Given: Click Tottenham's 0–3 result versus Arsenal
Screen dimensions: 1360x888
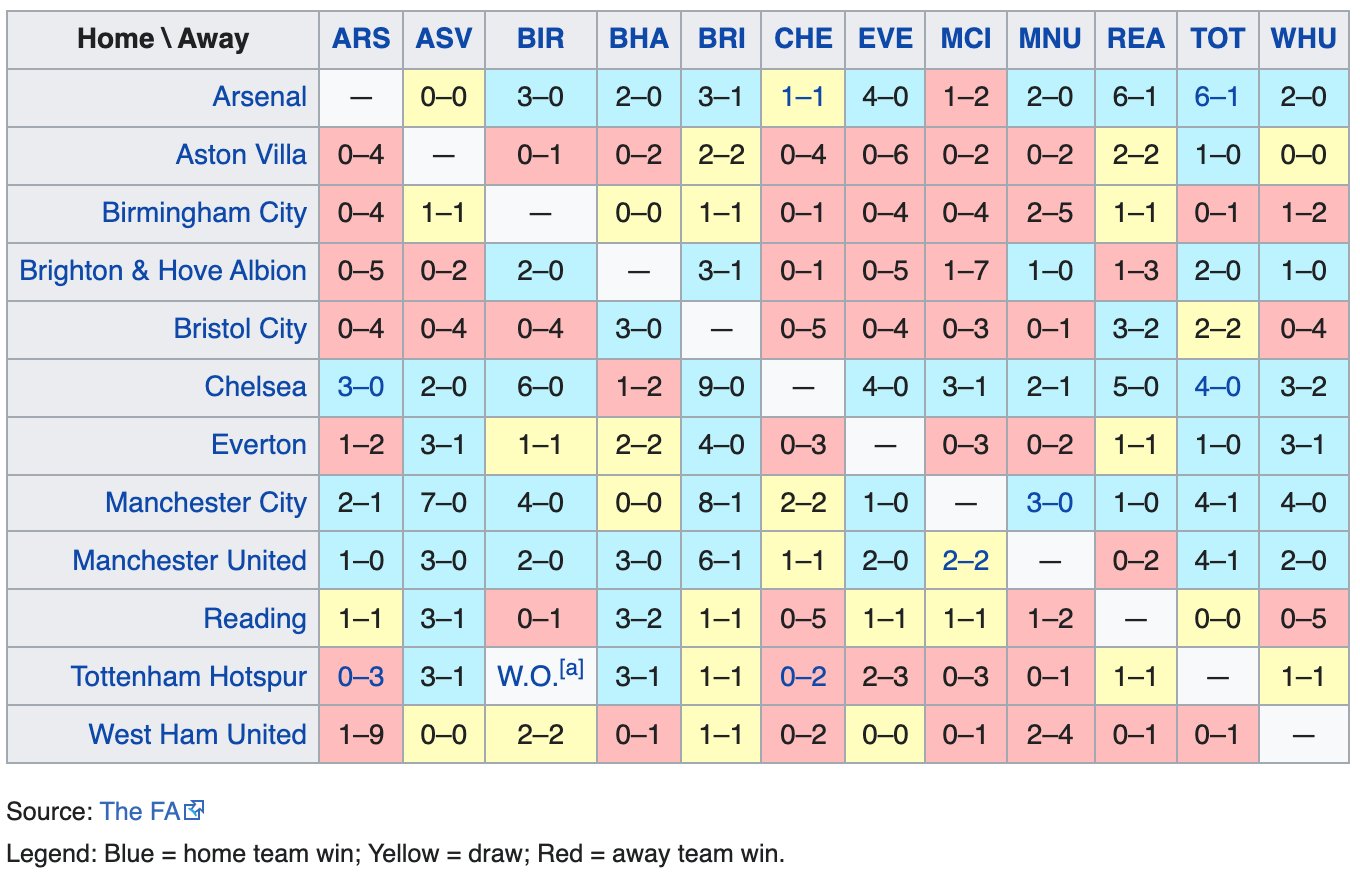Looking at the screenshot, I should 361,677.
